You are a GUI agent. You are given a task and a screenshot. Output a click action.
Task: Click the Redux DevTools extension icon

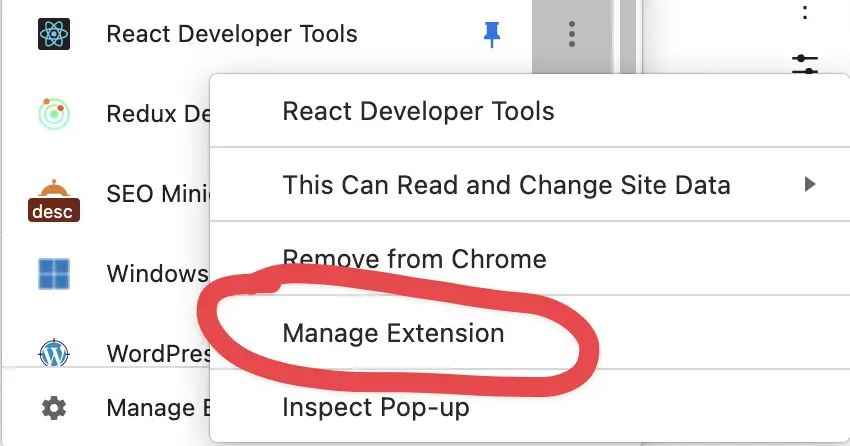tap(54, 113)
